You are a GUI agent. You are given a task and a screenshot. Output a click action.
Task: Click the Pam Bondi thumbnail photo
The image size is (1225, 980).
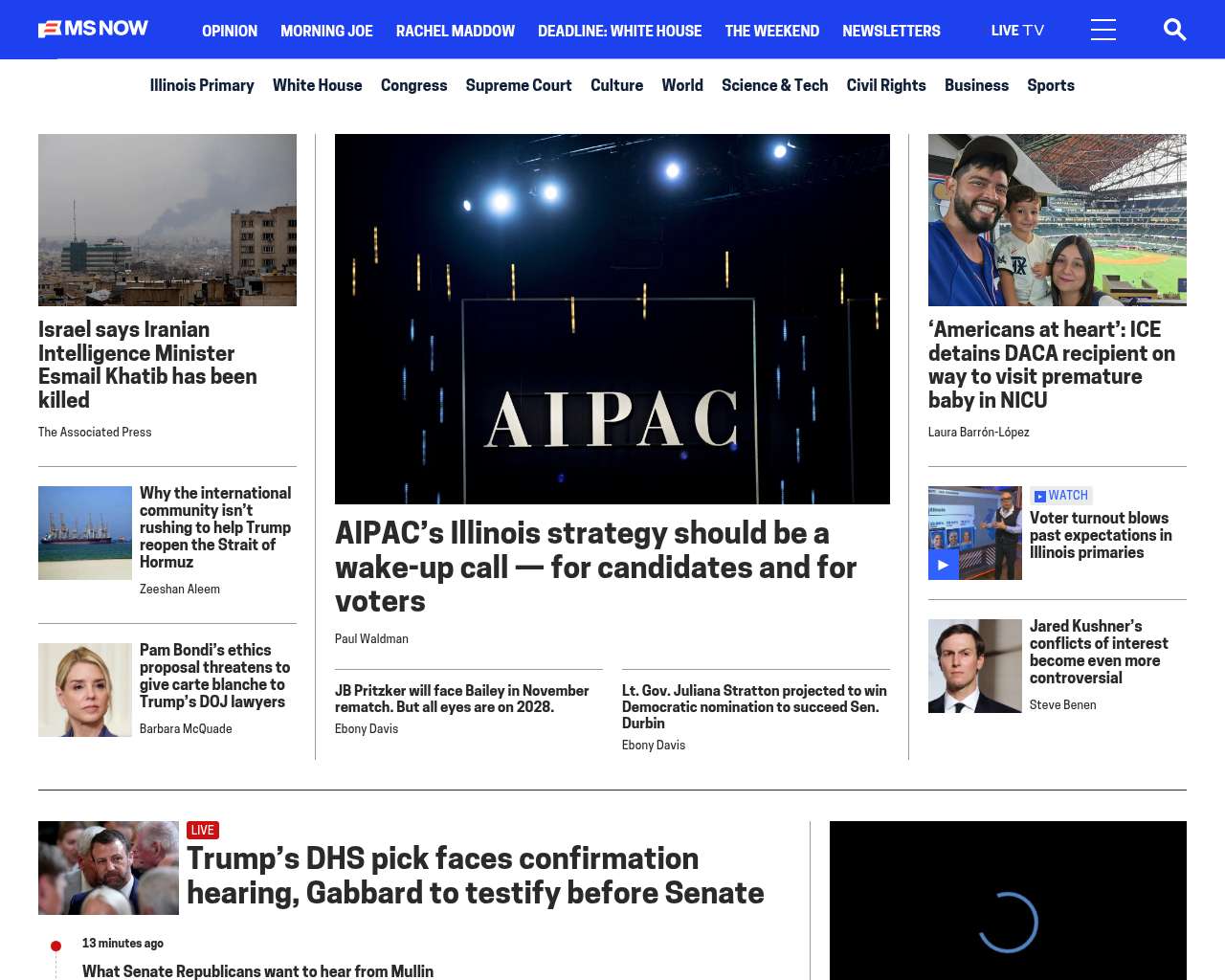tap(85, 690)
